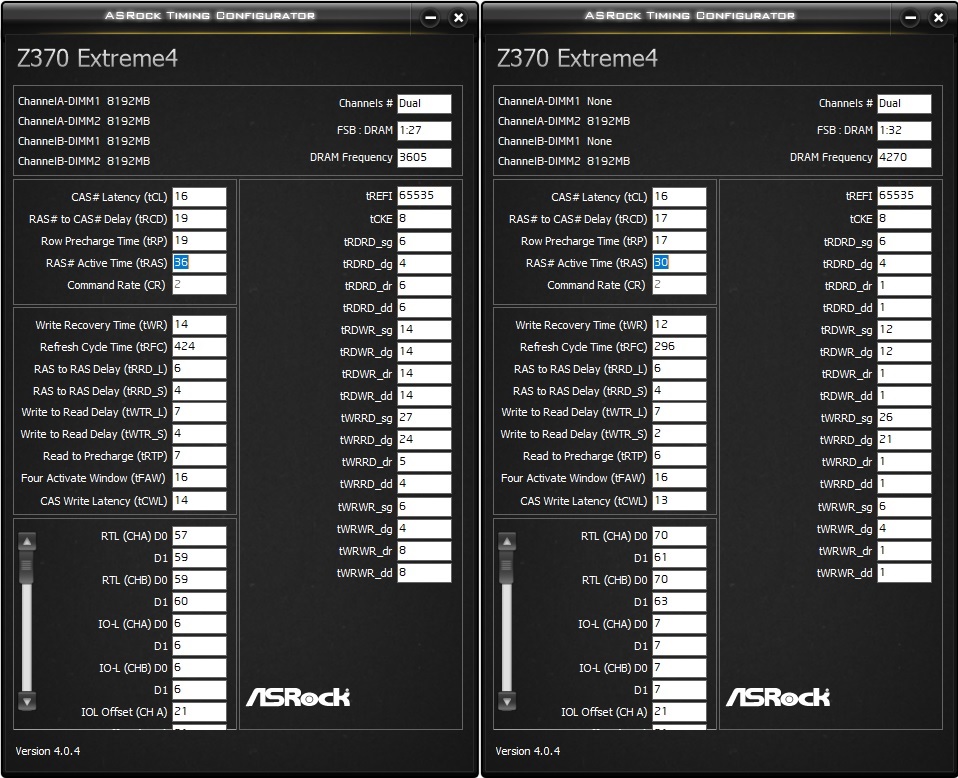
Task: Click the tRFC field showing 424
Action: (199, 347)
